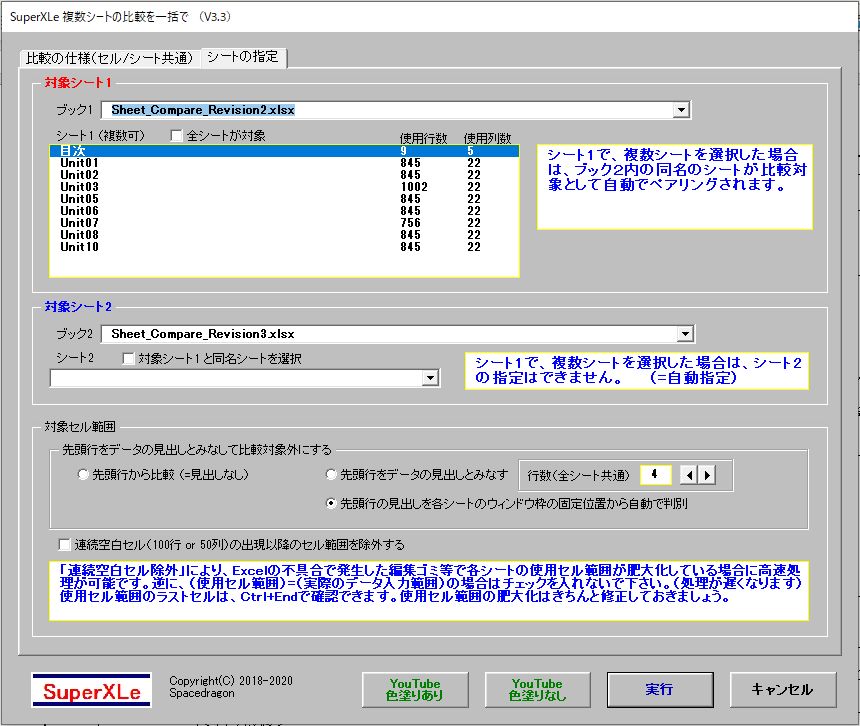
Task: Click the empty シート2 combo box field
Action: 236,378
